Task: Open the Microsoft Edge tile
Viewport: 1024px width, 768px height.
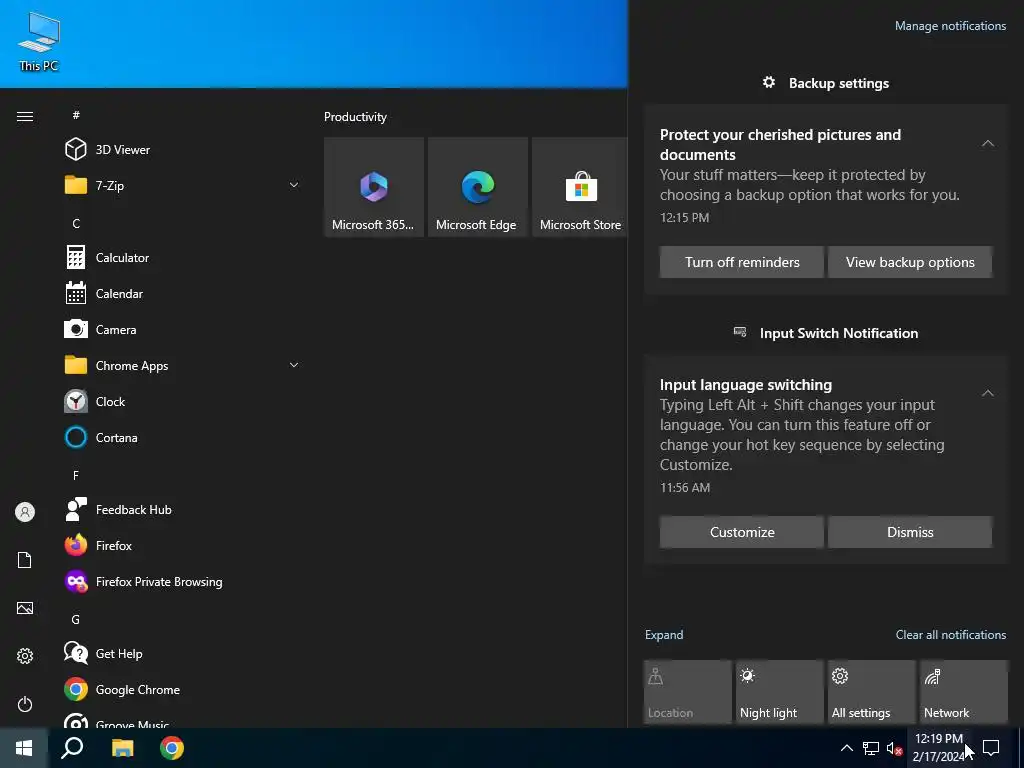Action: (477, 187)
